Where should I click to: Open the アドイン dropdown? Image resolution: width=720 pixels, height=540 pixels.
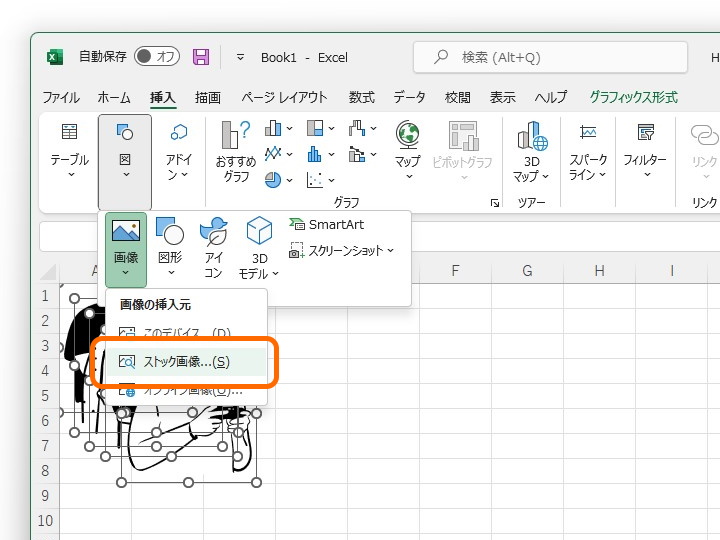tap(179, 152)
